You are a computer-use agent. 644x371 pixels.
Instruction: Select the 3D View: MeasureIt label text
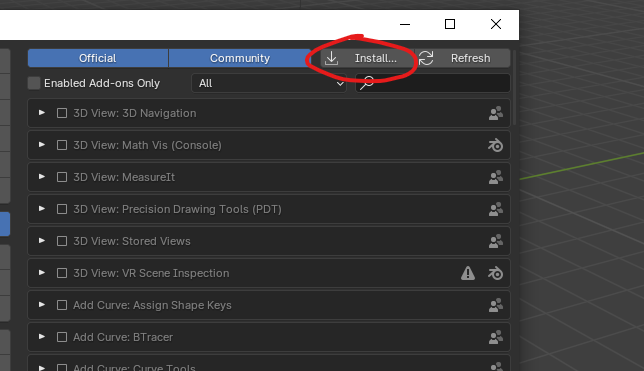tap(124, 177)
